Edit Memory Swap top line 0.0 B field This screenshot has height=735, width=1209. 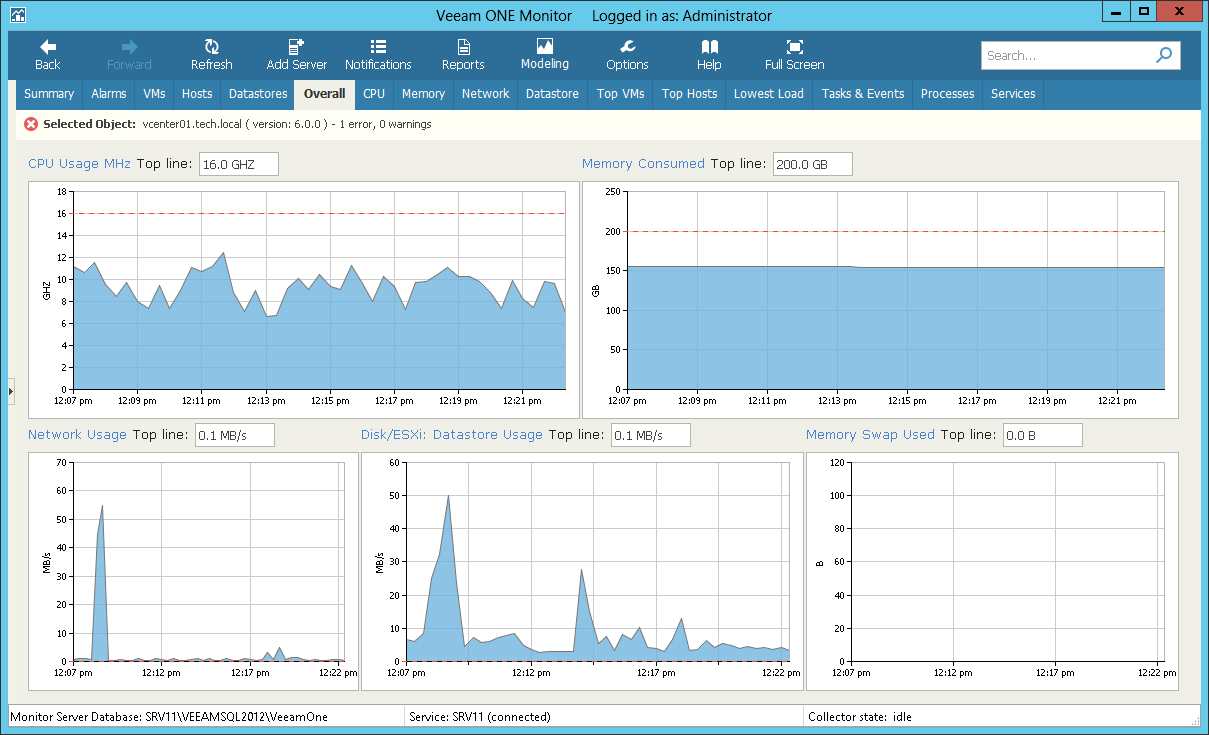click(1042, 435)
